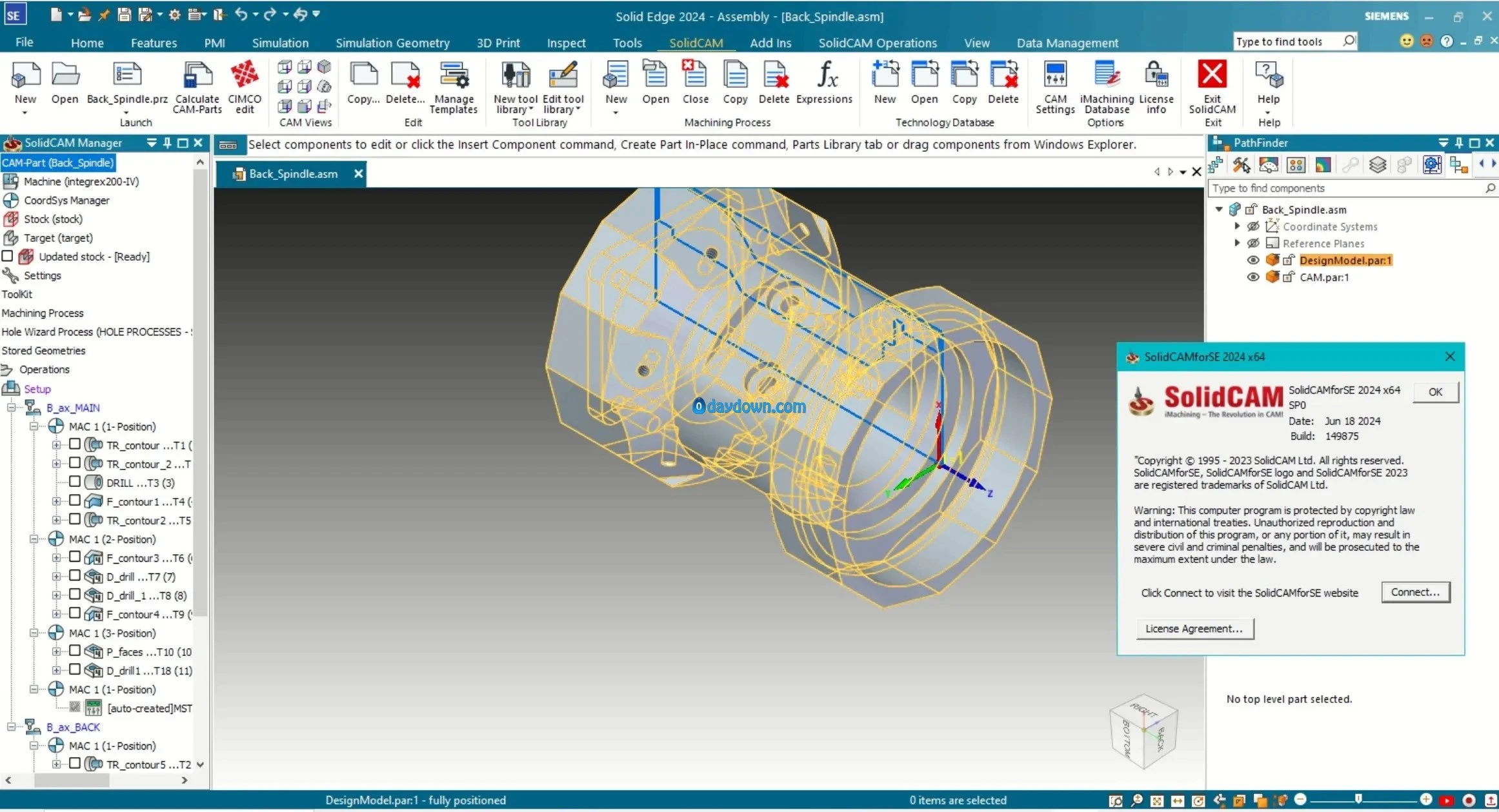Click the smiley feedback icon in title area
This screenshot has width=1499, height=812.
[1407, 41]
